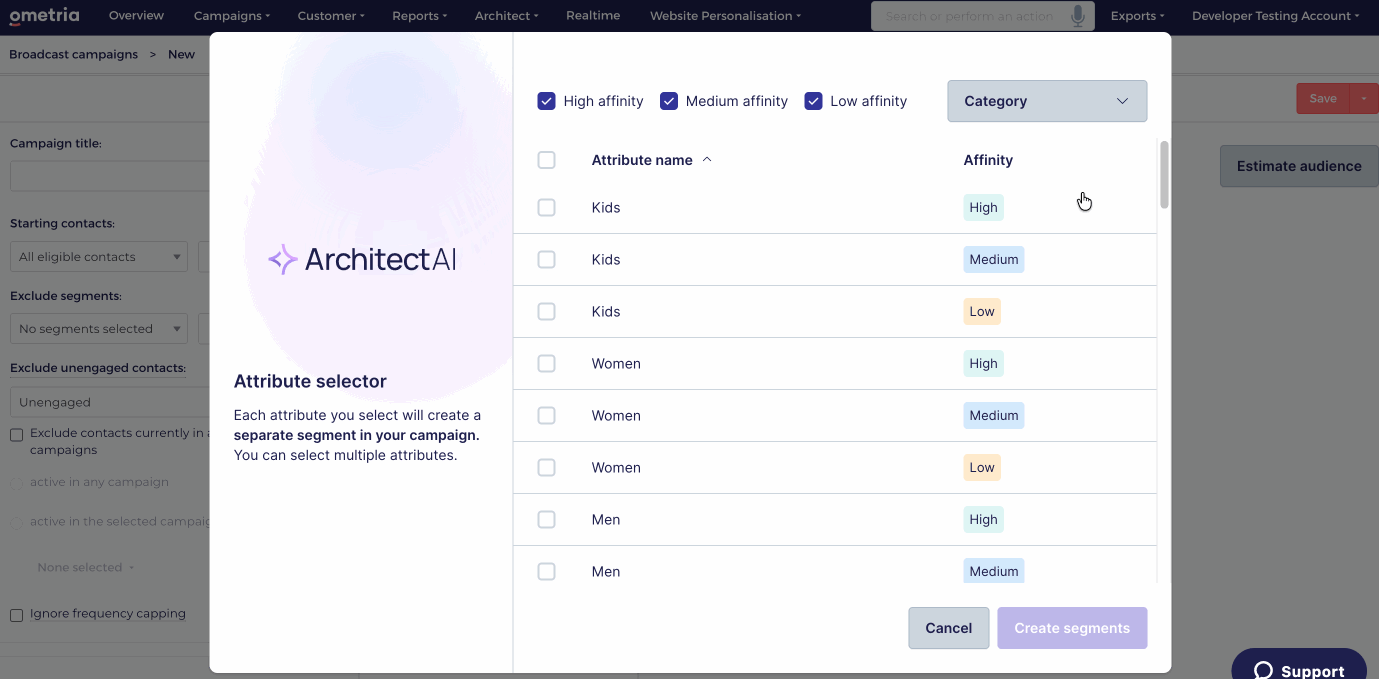
Task: Click the Support chat bubble icon
Action: click(x=1263, y=671)
